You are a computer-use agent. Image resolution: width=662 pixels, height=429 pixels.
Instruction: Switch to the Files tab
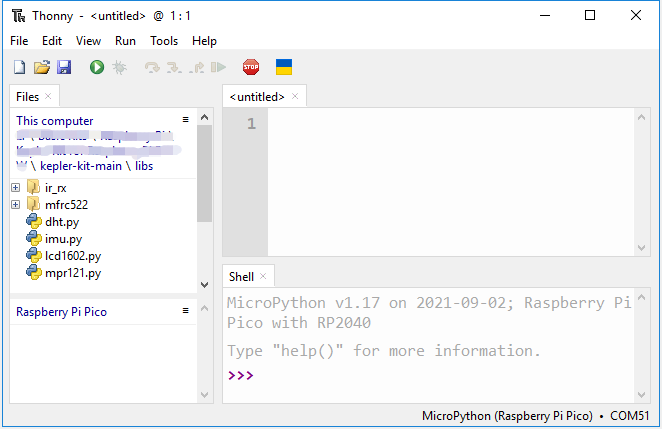click(27, 97)
